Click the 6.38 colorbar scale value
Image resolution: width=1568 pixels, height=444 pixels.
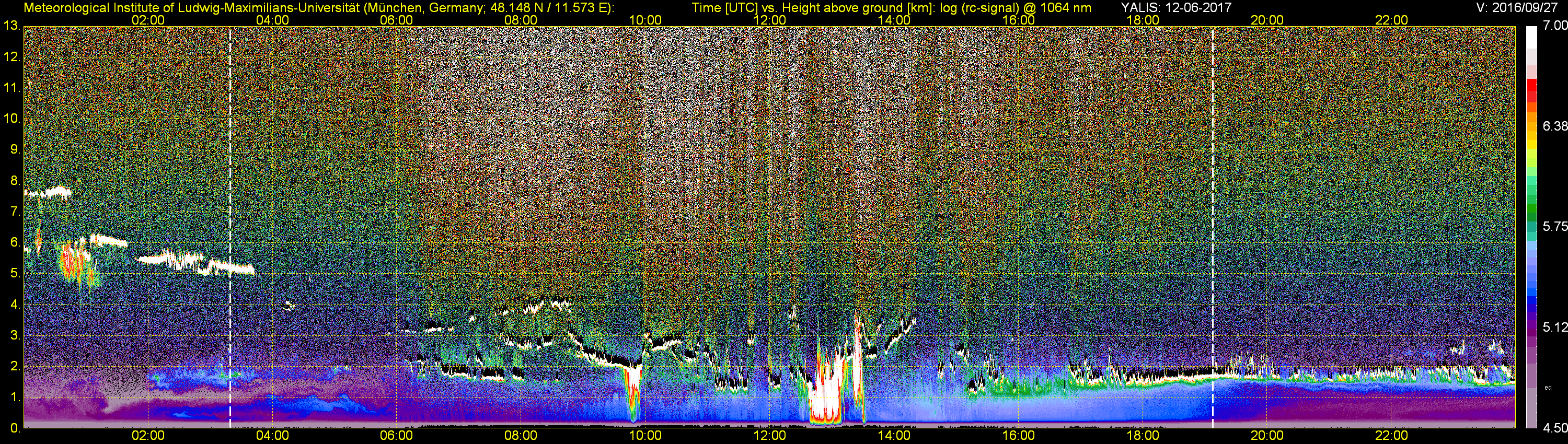(1556, 126)
